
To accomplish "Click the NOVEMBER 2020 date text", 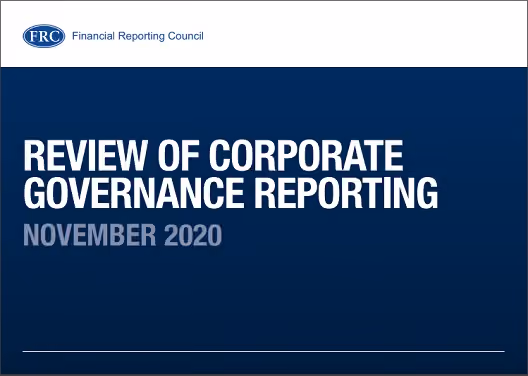I will (123, 235).
